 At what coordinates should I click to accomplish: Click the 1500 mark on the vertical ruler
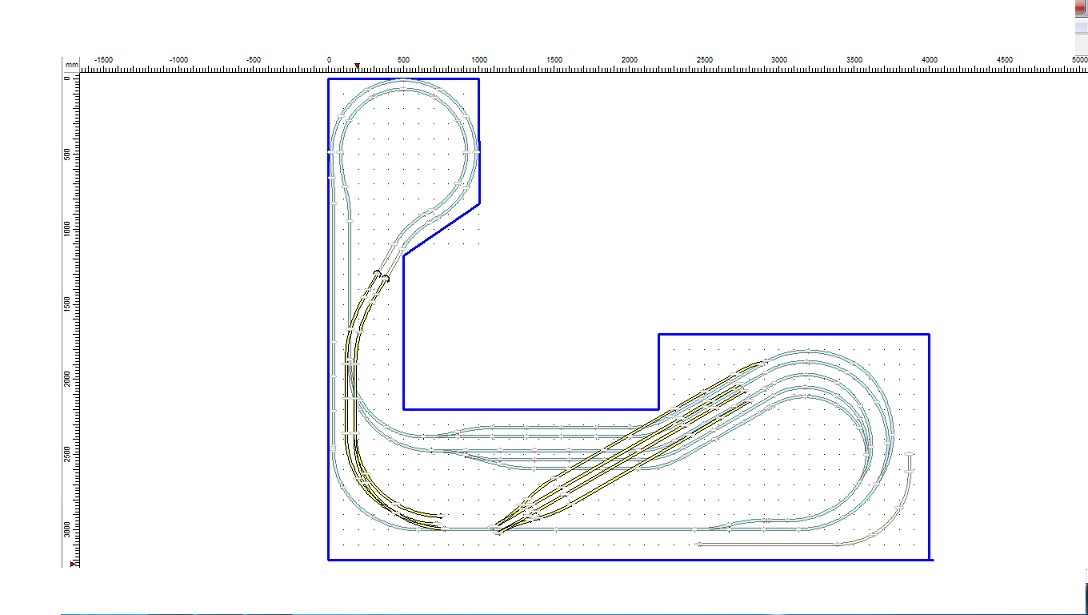pos(67,303)
